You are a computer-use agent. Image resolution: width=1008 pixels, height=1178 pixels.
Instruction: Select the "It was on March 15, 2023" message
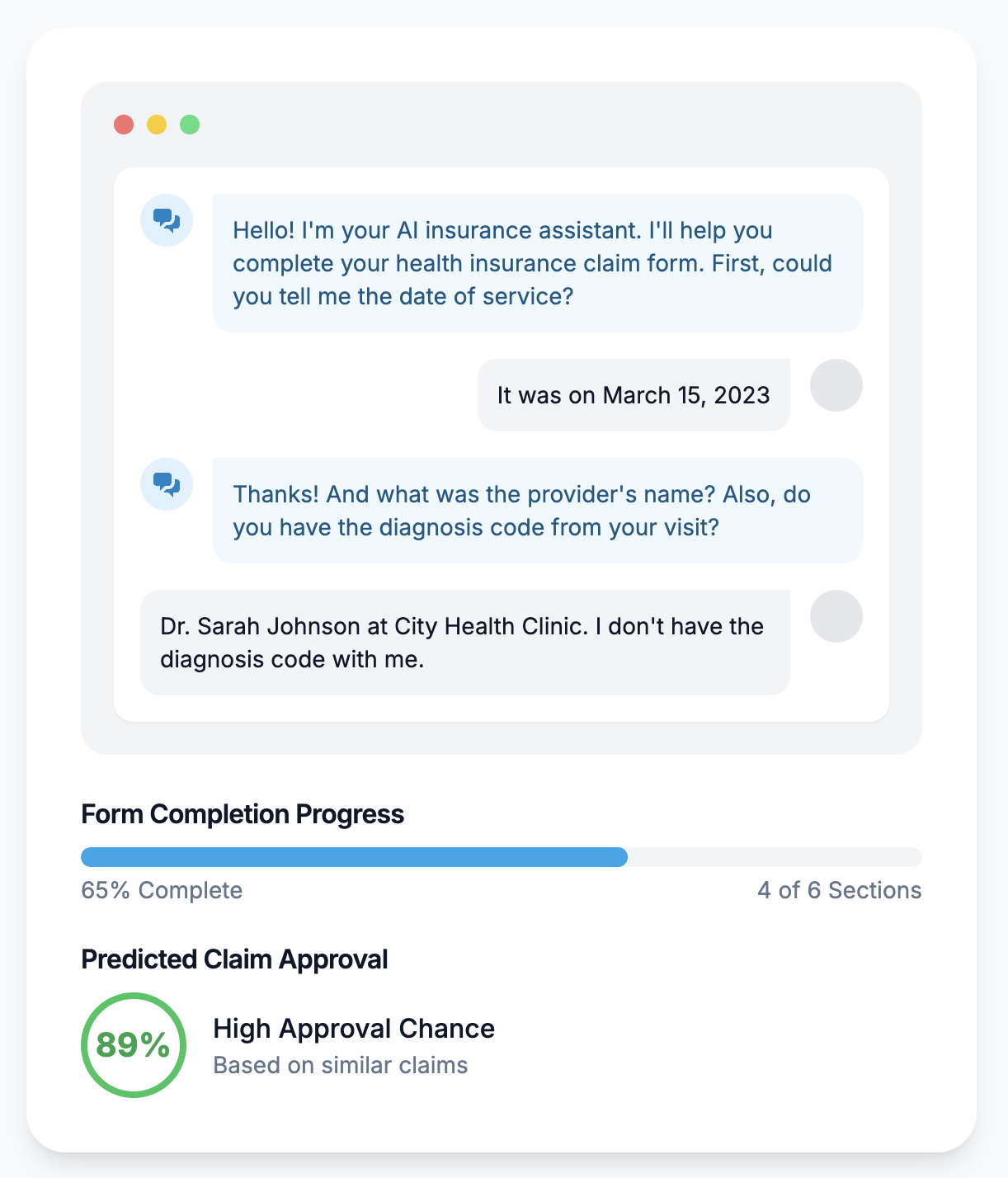[x=633, y=395]
